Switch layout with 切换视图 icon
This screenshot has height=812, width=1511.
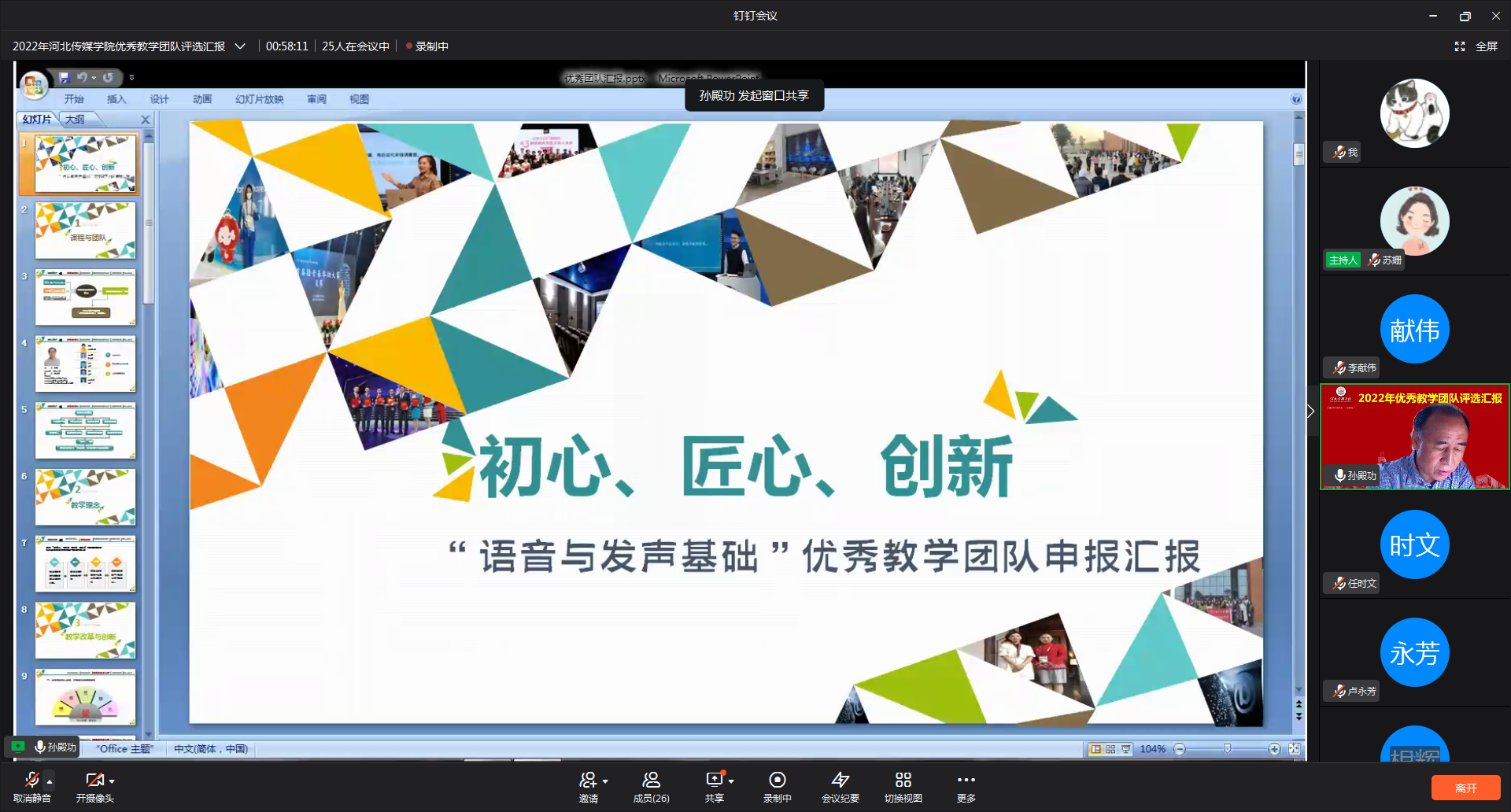903,780
